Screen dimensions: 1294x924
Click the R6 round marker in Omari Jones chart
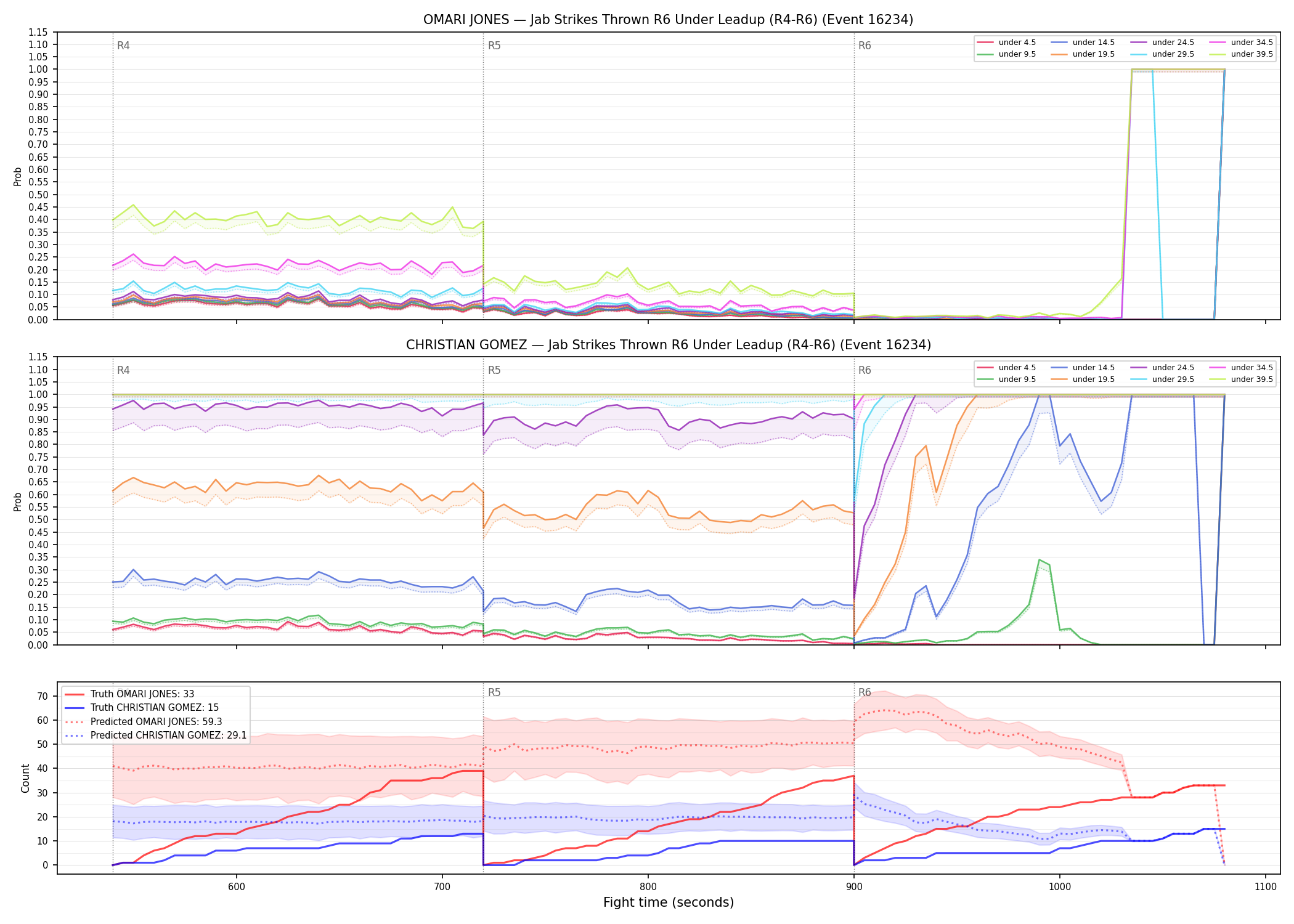865,46
